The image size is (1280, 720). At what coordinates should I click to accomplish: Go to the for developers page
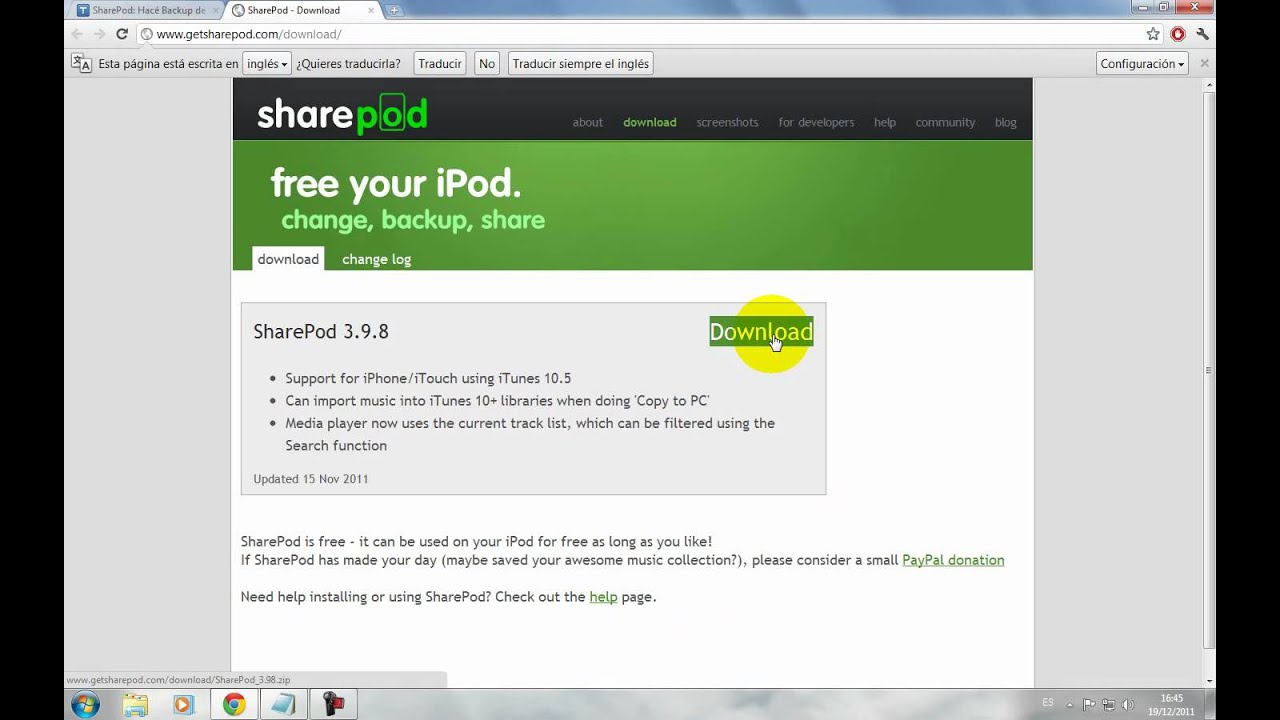tap(816, 122)
